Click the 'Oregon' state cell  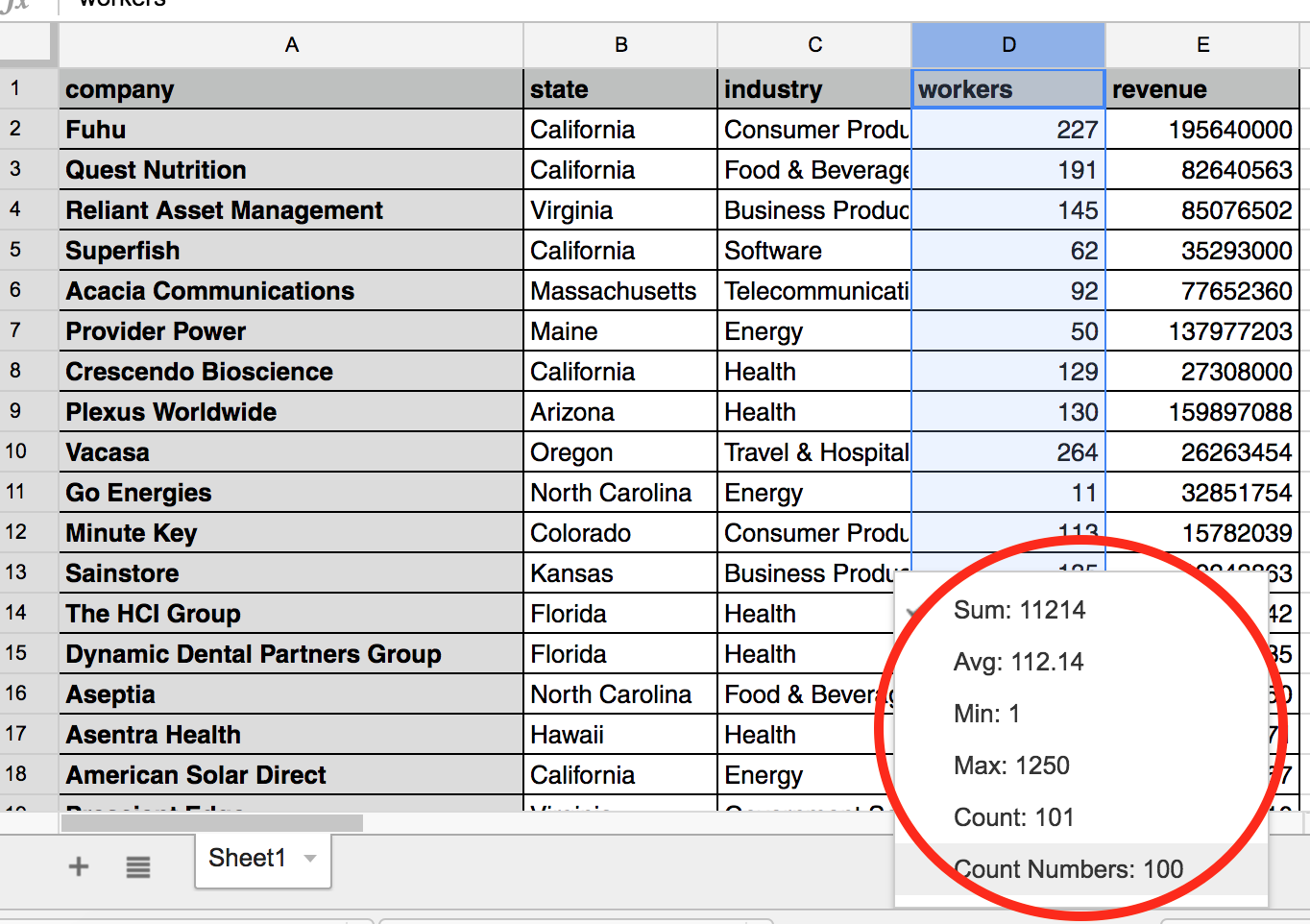pyautogui.click(x=621, y=452)
